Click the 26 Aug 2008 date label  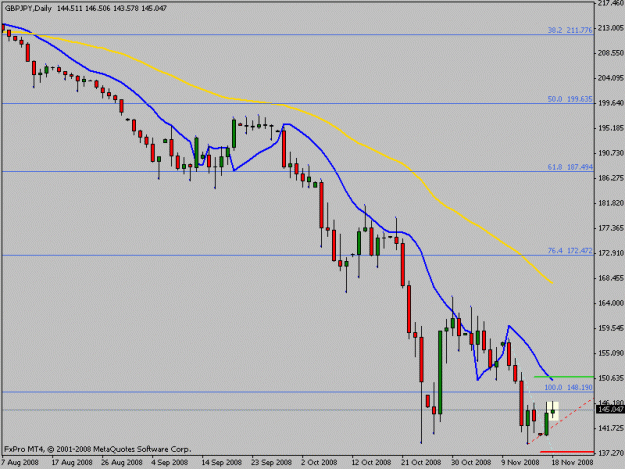(122, 463)
